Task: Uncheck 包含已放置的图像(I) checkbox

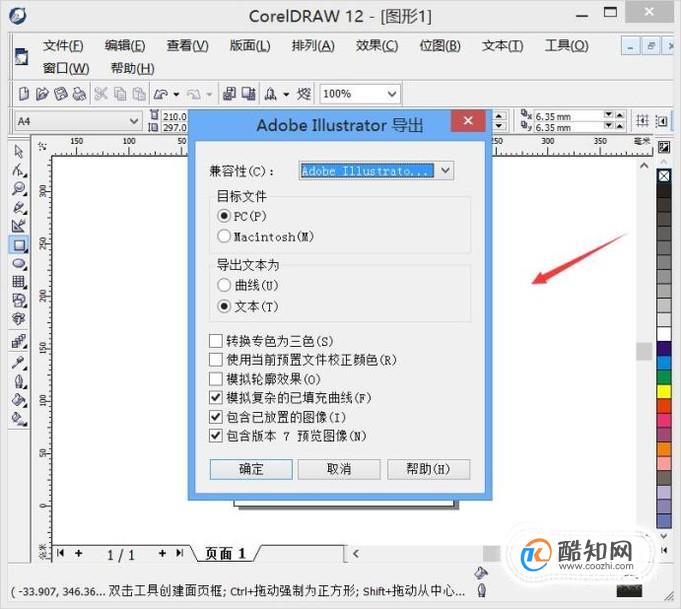Action: pos(216,417)
